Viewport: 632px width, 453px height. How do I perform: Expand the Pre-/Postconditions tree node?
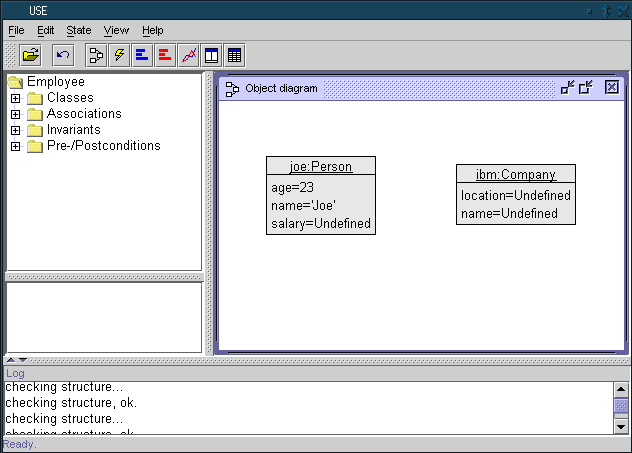coord(15,146)
